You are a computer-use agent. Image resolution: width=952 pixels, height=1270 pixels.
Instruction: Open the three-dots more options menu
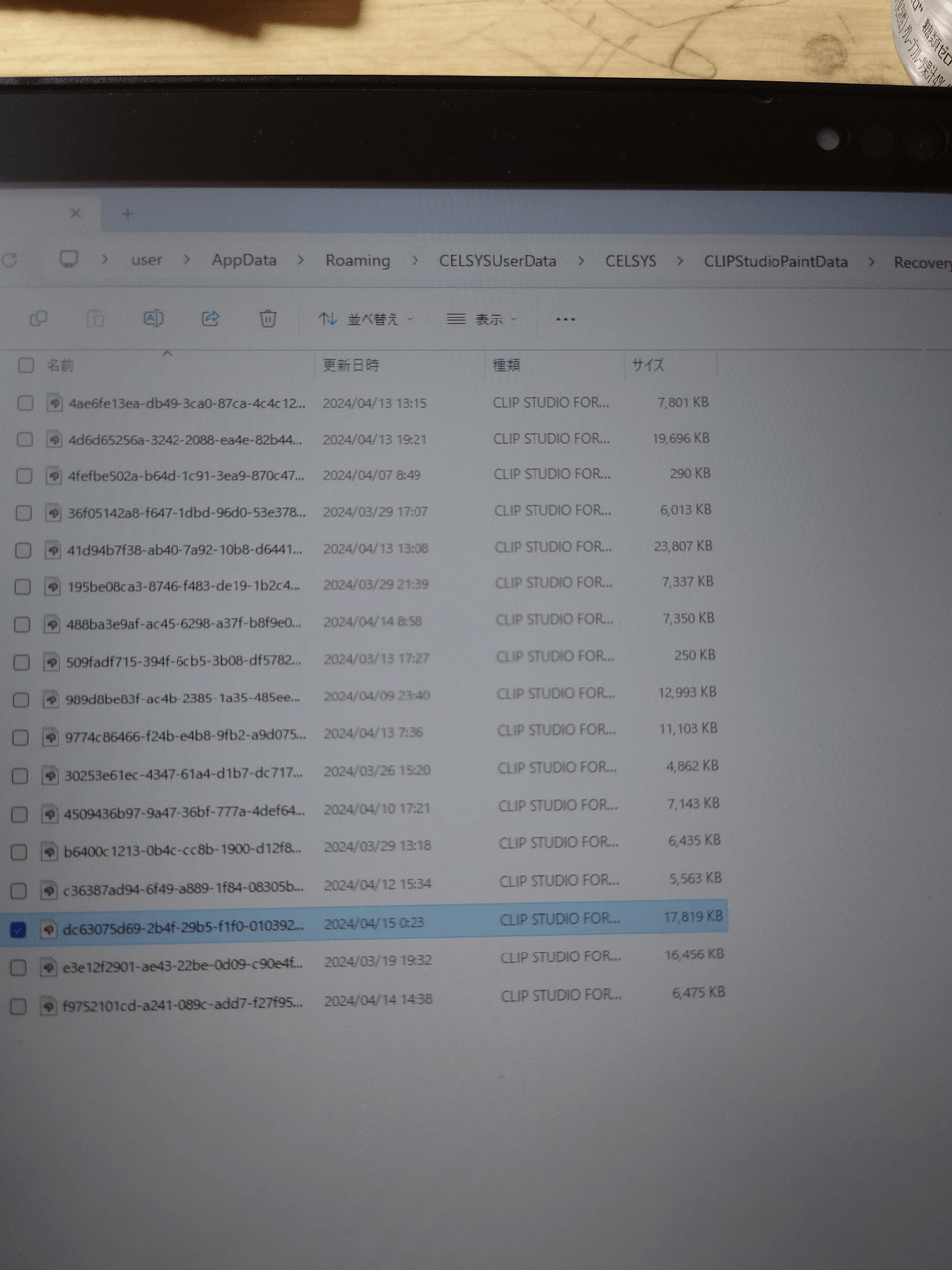pyautogui.click(x=565, y=319)
